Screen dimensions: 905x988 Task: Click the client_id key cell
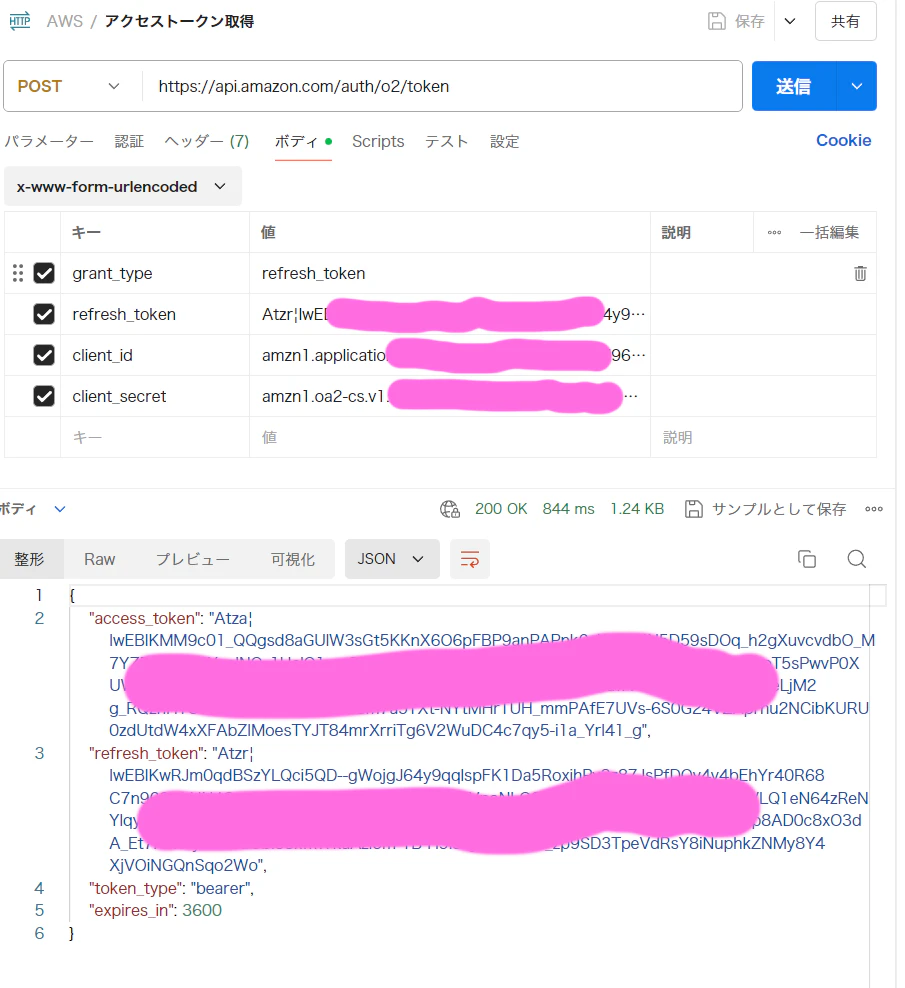click(x=155, y=355)
